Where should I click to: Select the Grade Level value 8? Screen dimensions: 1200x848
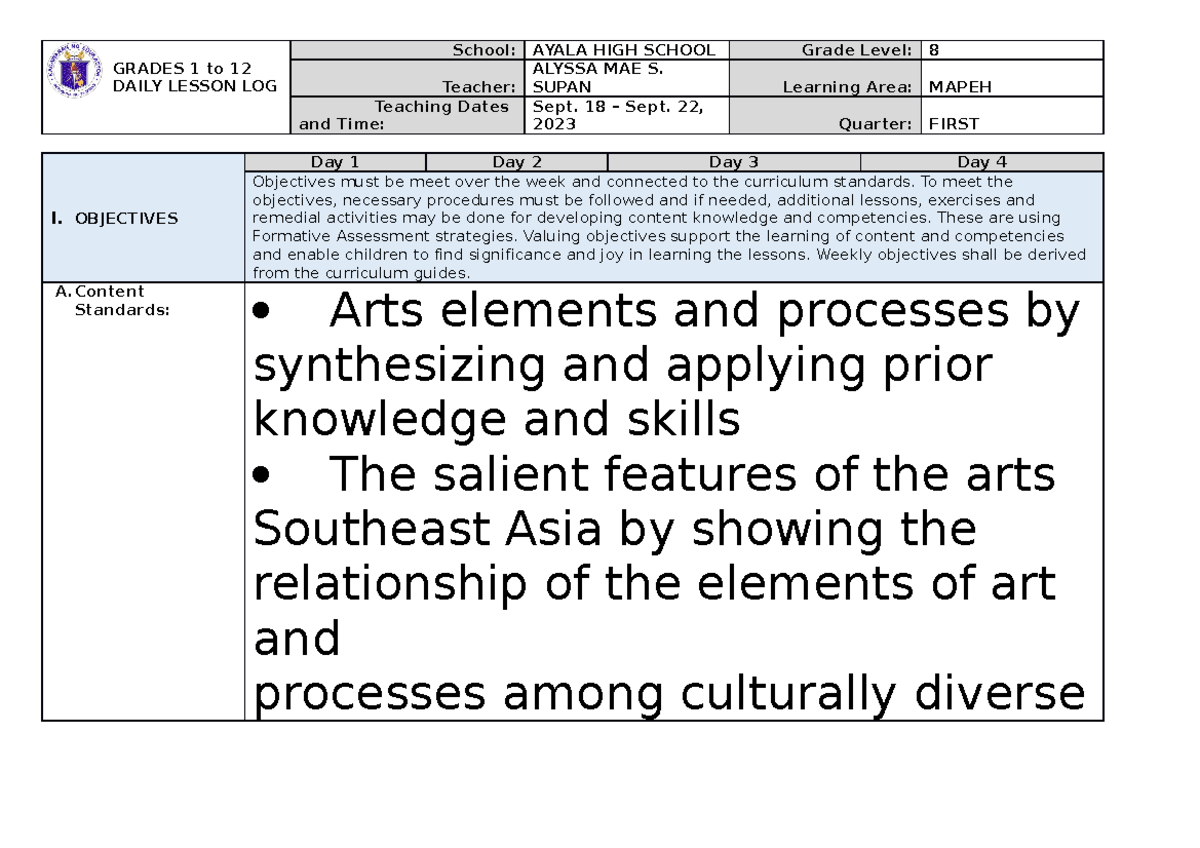[932, 49]
